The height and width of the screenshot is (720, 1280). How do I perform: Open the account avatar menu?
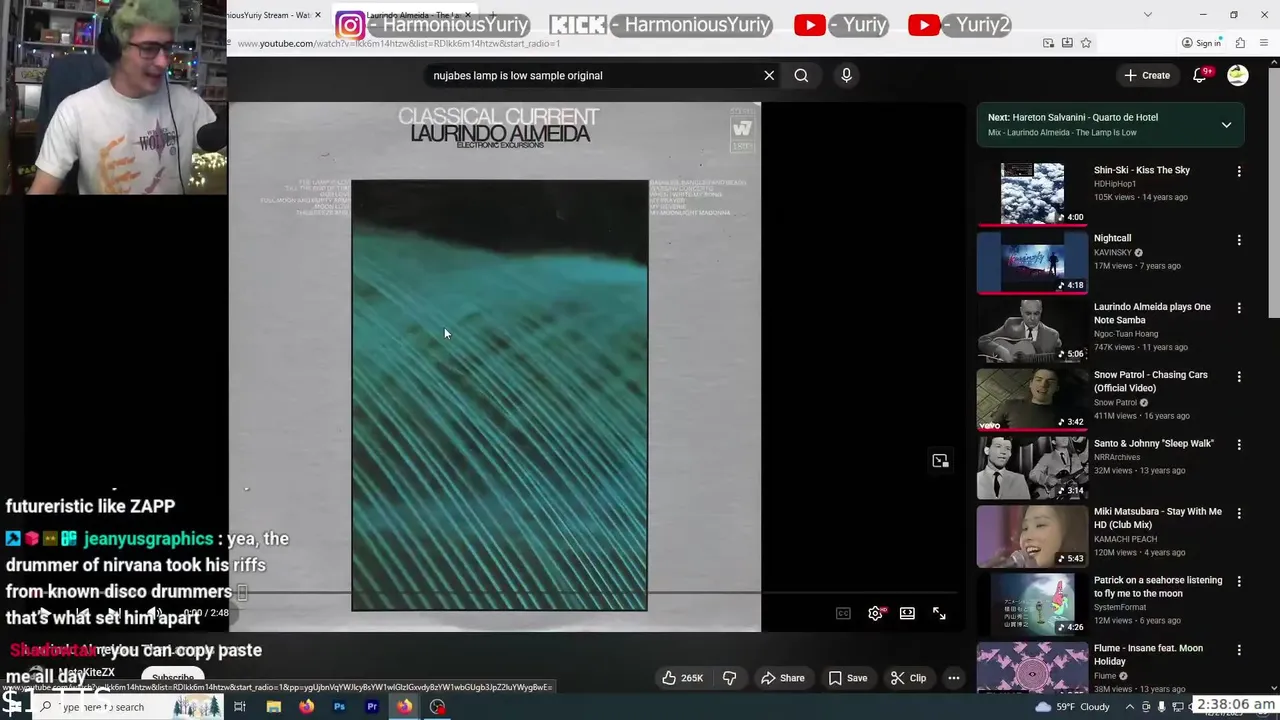1237,75
